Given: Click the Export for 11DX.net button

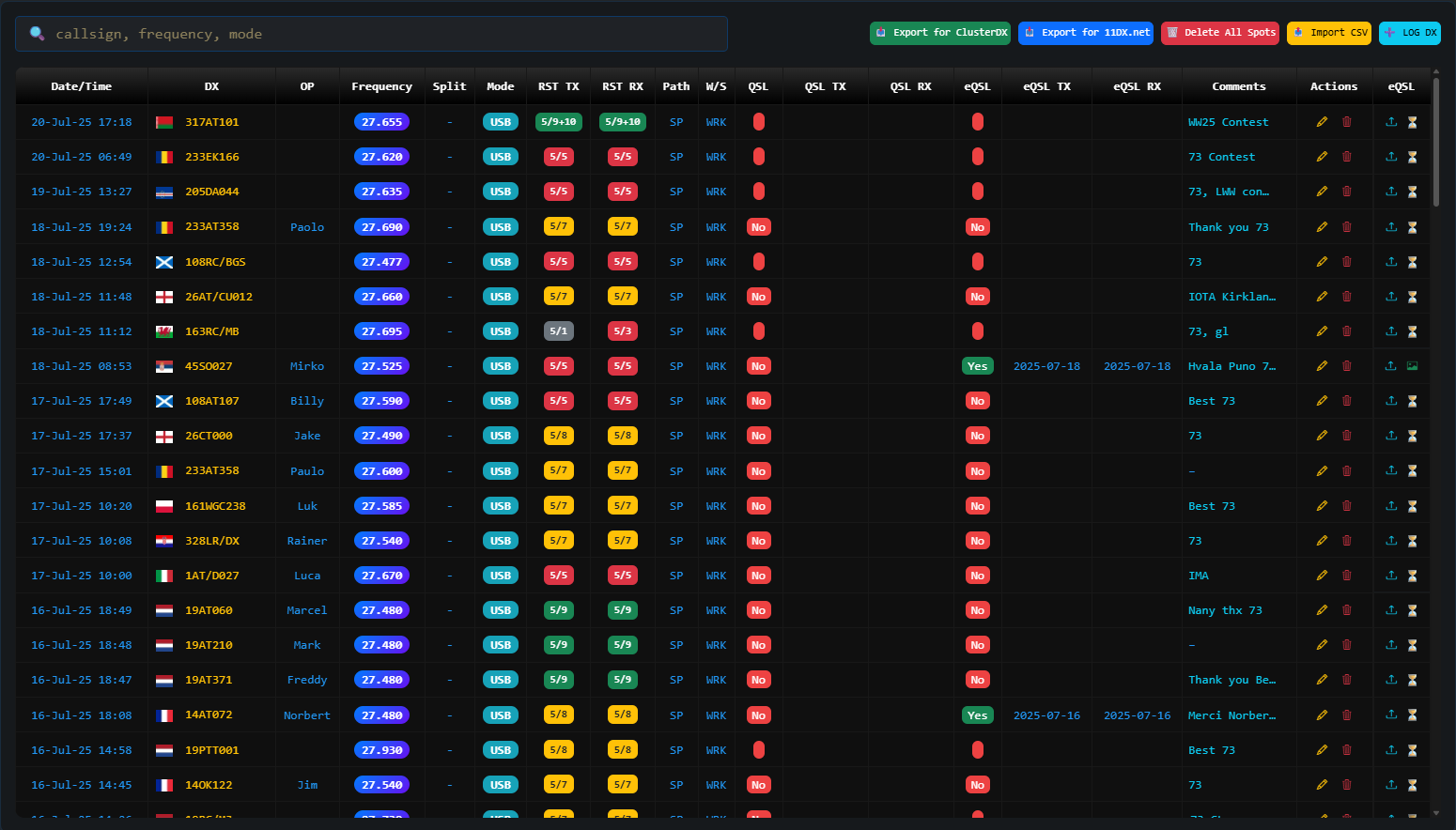Looking at the screenshot, I should tap(1086, 33).
